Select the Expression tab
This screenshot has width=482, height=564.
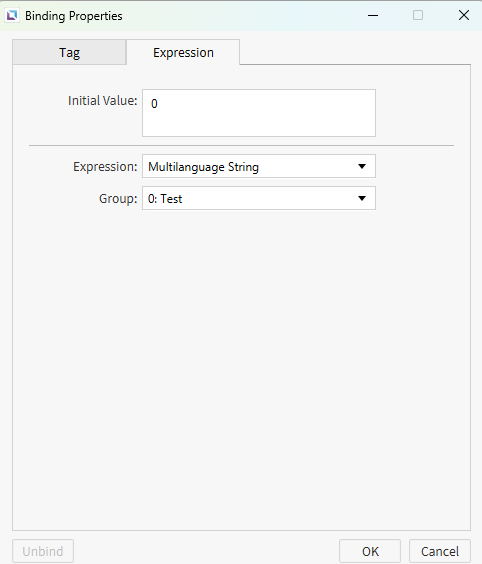(183, 53)
